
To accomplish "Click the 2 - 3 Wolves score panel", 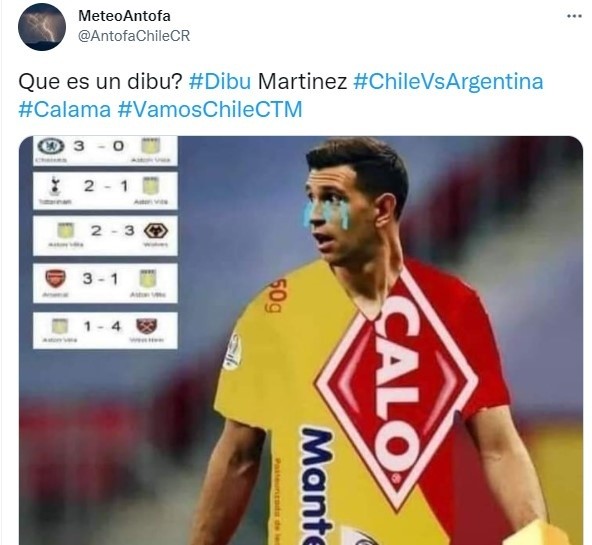I will 105,236.
